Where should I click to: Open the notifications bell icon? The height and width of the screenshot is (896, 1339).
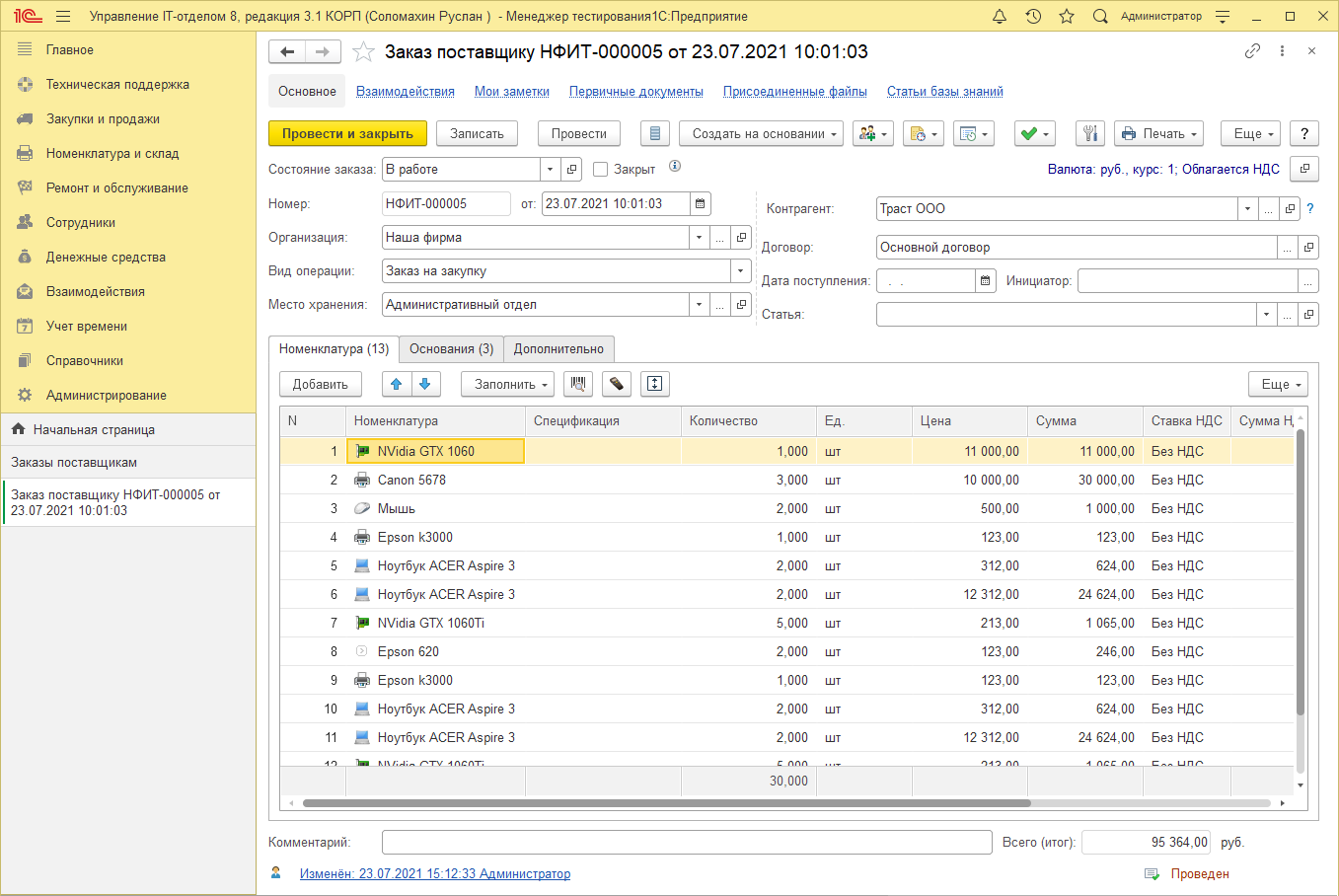pos(1000,17)
